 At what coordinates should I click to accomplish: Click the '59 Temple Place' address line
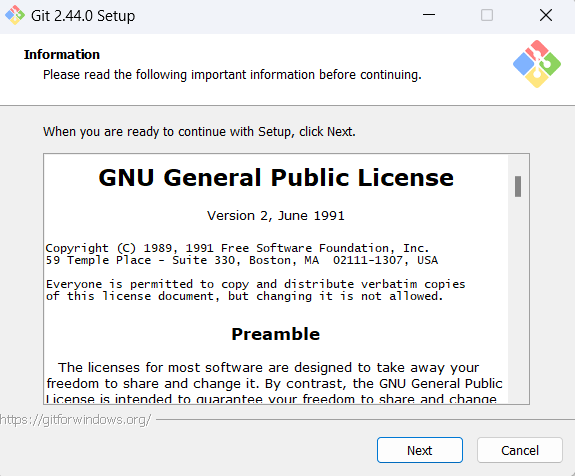[242, 260]
